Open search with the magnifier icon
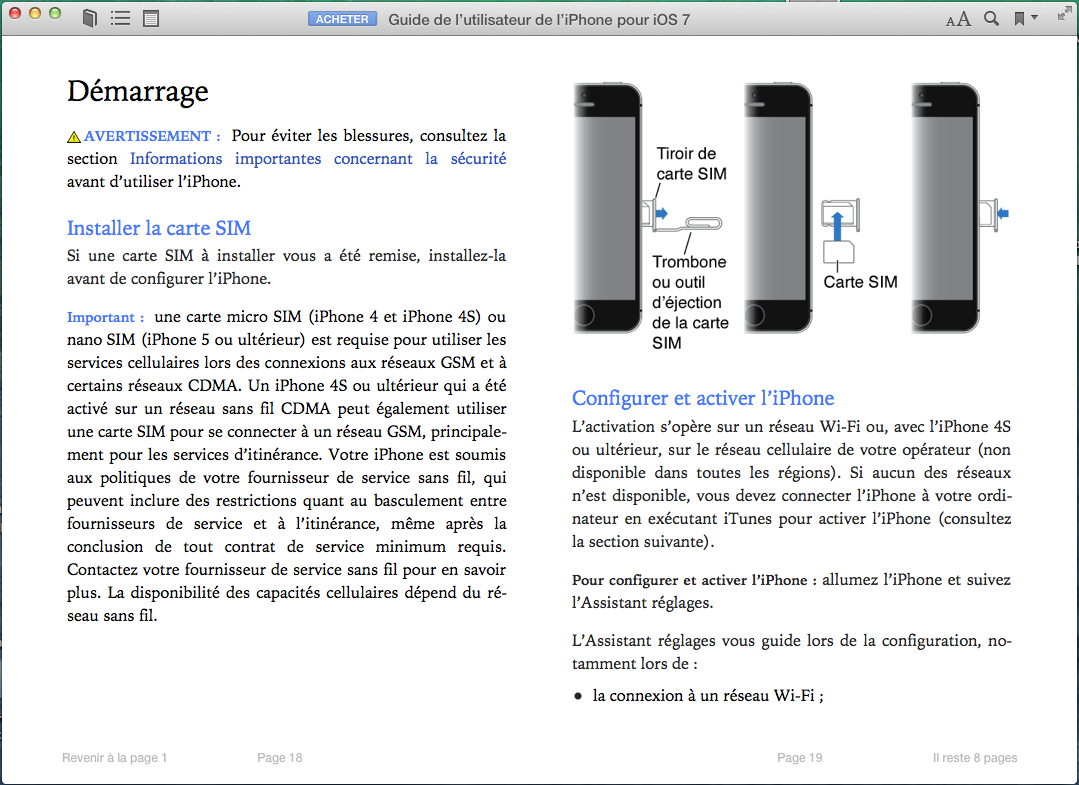This screenshot has height=785, width=1079. (991, 19)
